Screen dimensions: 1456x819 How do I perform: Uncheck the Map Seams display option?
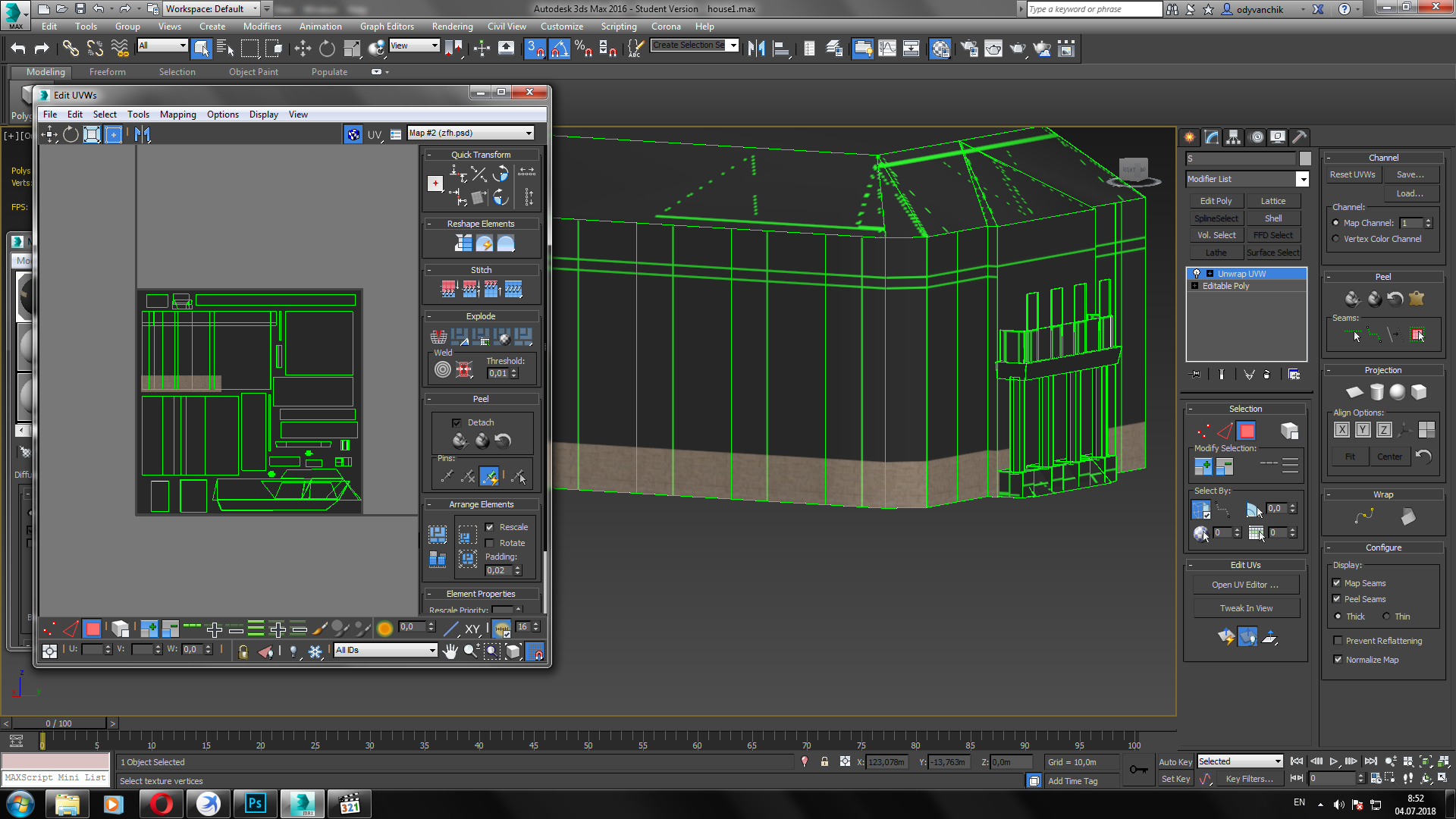(x=1337, y=583)
